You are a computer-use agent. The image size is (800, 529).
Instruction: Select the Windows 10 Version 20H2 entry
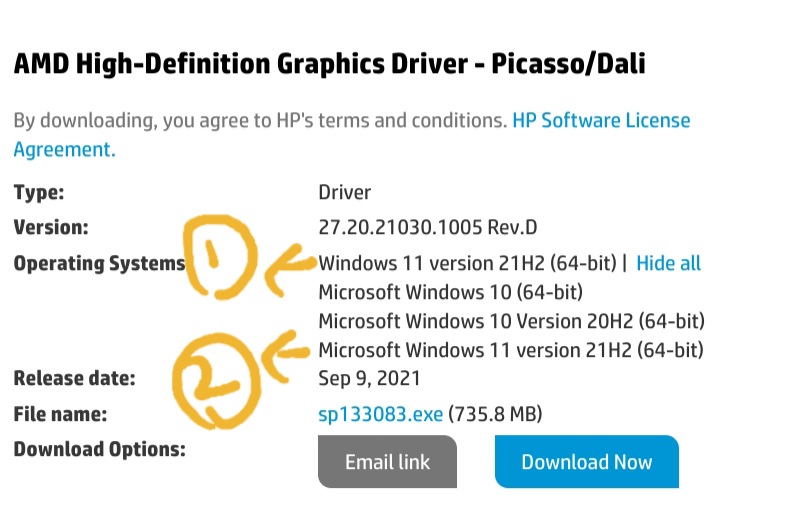(x=511, y=322)
